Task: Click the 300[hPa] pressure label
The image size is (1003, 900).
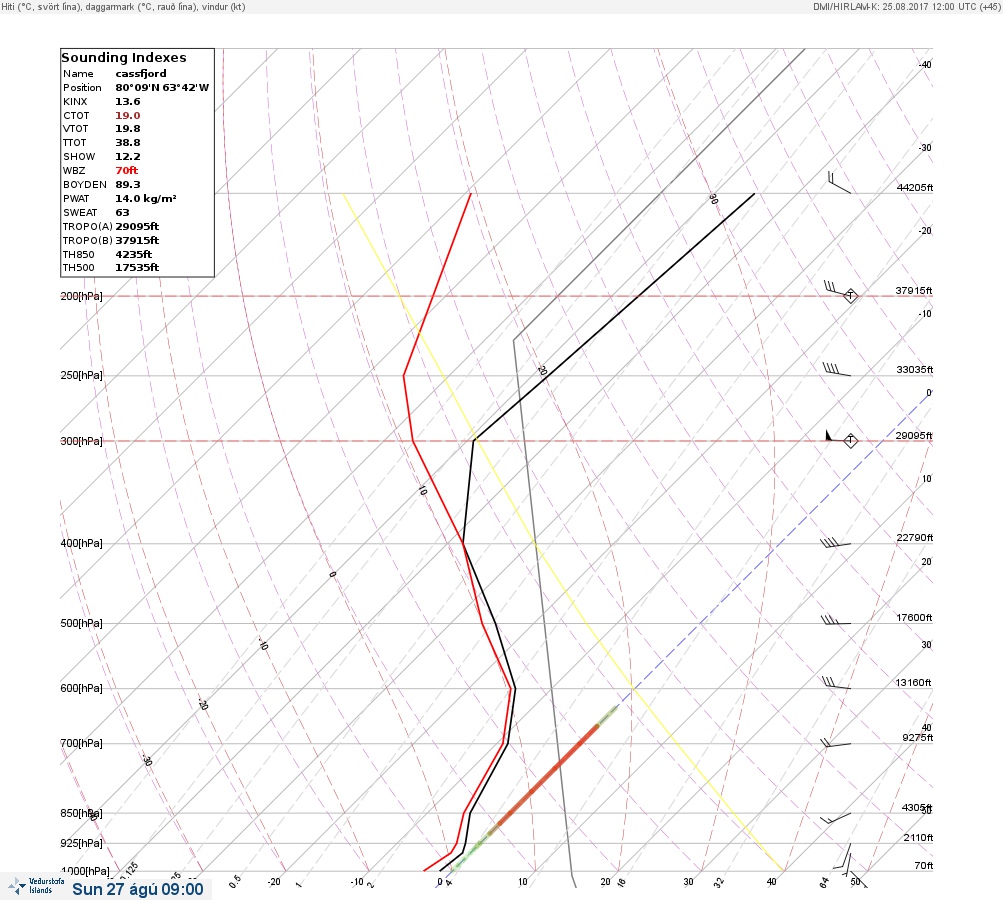Action: pos(81,441)
